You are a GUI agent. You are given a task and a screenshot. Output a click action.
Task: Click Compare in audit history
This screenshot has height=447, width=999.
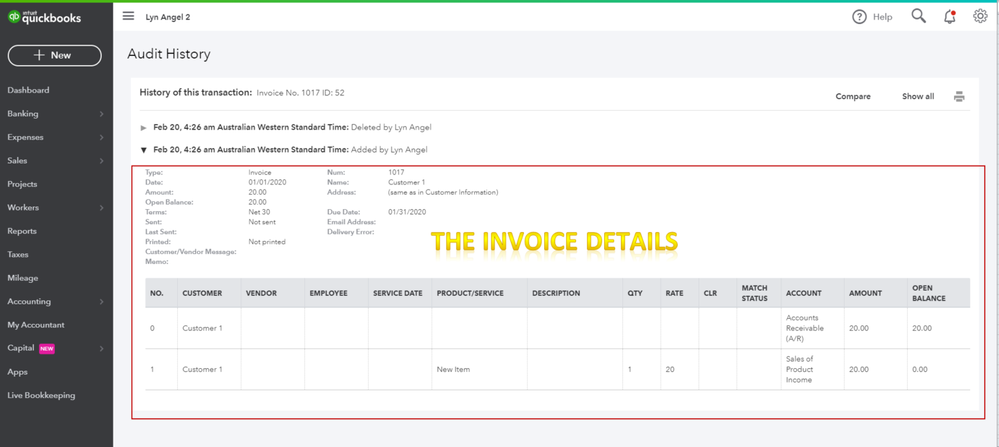point(853,97)
